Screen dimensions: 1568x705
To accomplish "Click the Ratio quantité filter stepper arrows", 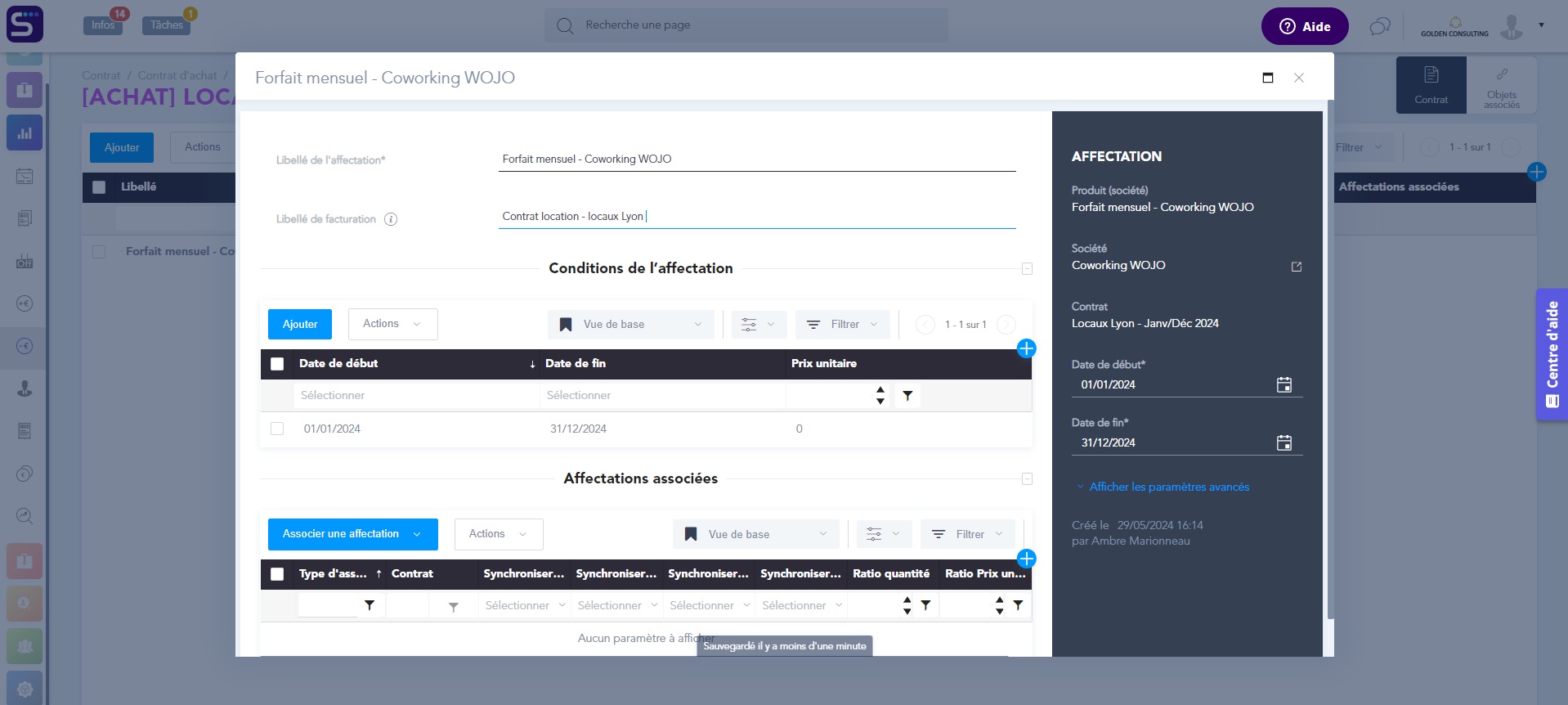I will point(907,605).
